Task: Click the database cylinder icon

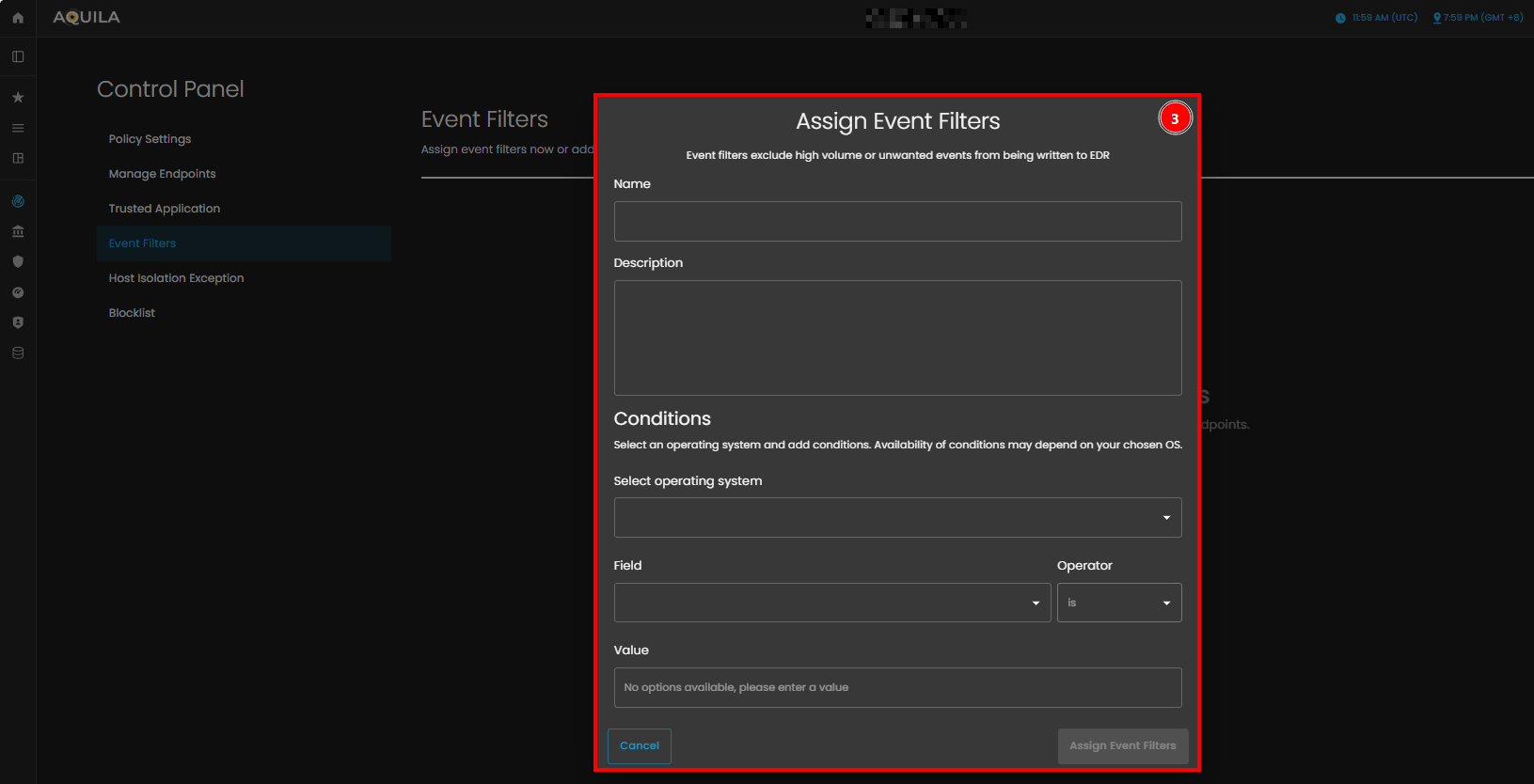Action: pos(18,353)
